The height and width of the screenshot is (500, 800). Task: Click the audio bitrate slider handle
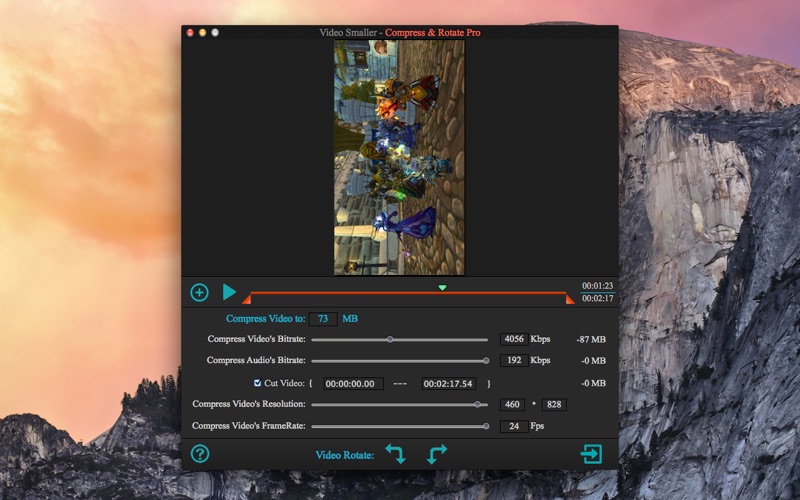[486, 361]
